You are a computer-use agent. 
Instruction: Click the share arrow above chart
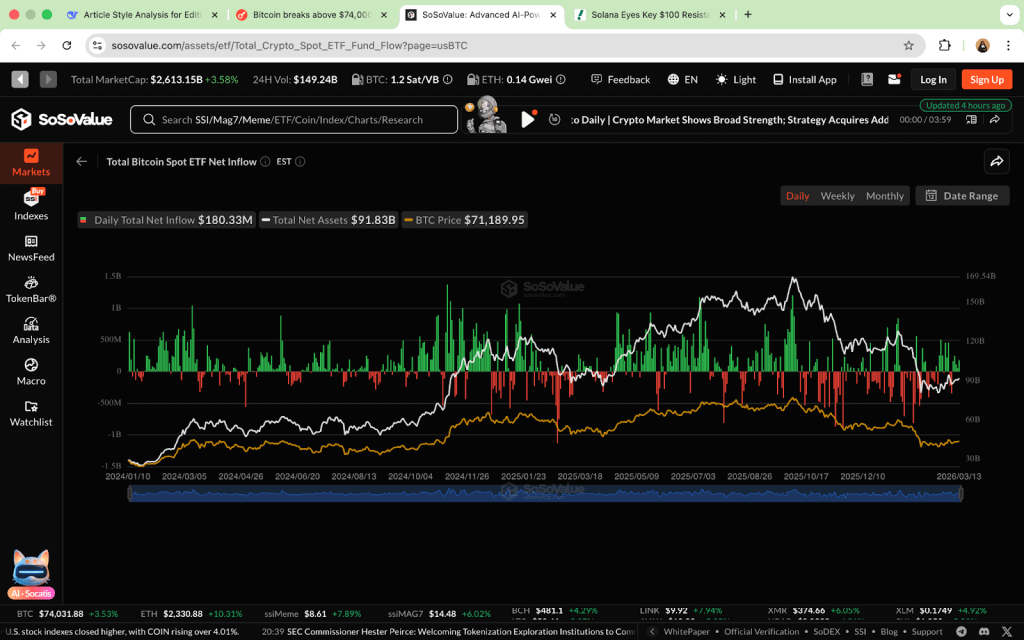996,161
